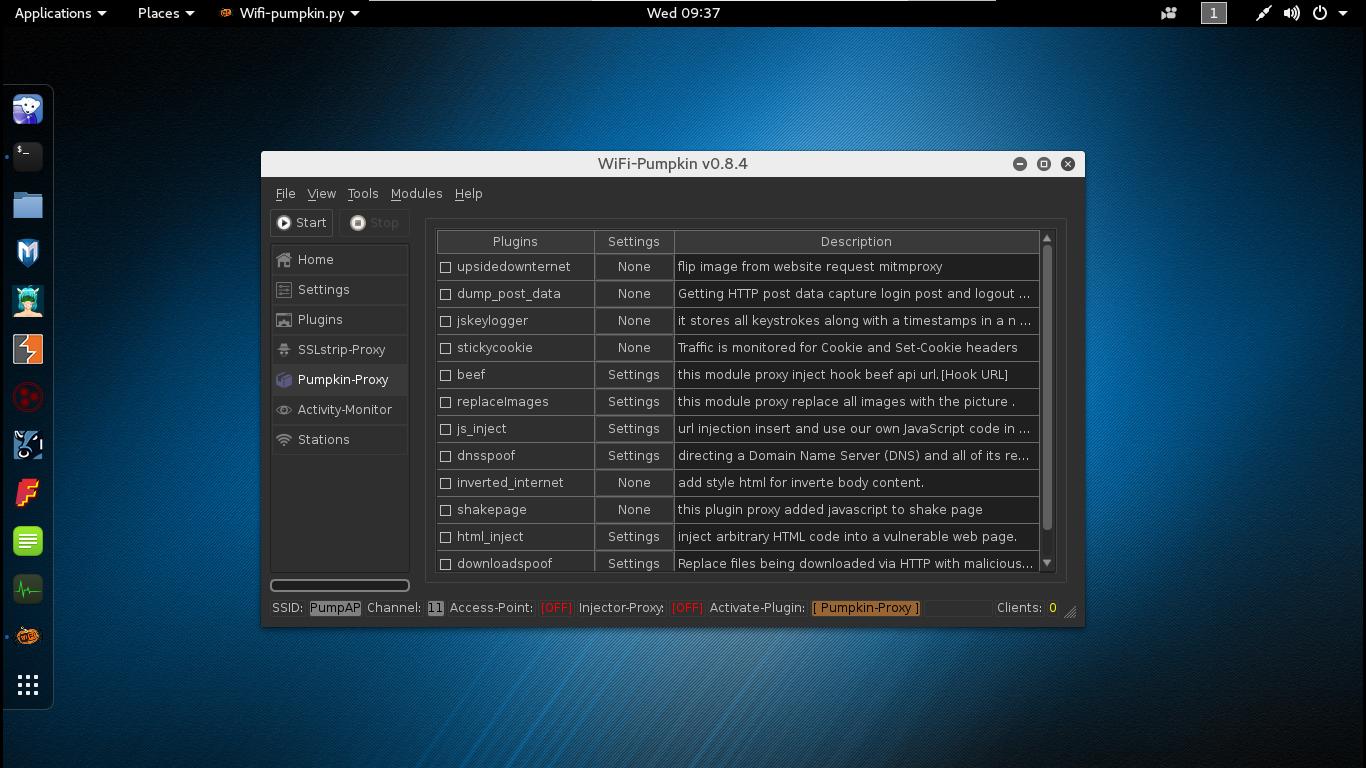This screenshot has width=1366, height=768.
Task: Click the power icon in the top bar
Action: [1320, 13]
